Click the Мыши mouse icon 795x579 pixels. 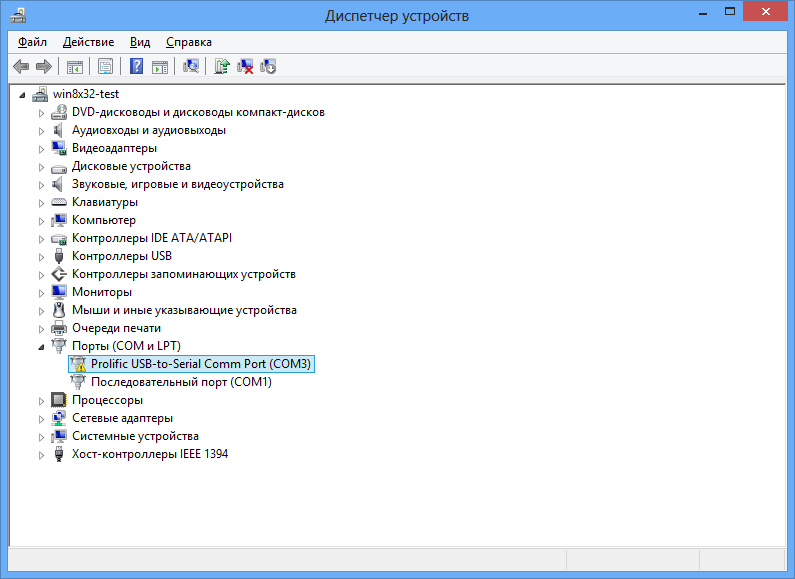tap(59, 310)
